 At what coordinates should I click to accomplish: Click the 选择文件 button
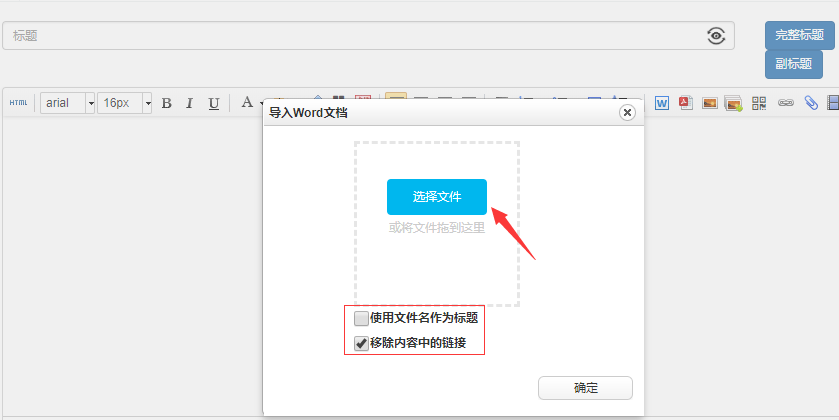click(437, 197)
